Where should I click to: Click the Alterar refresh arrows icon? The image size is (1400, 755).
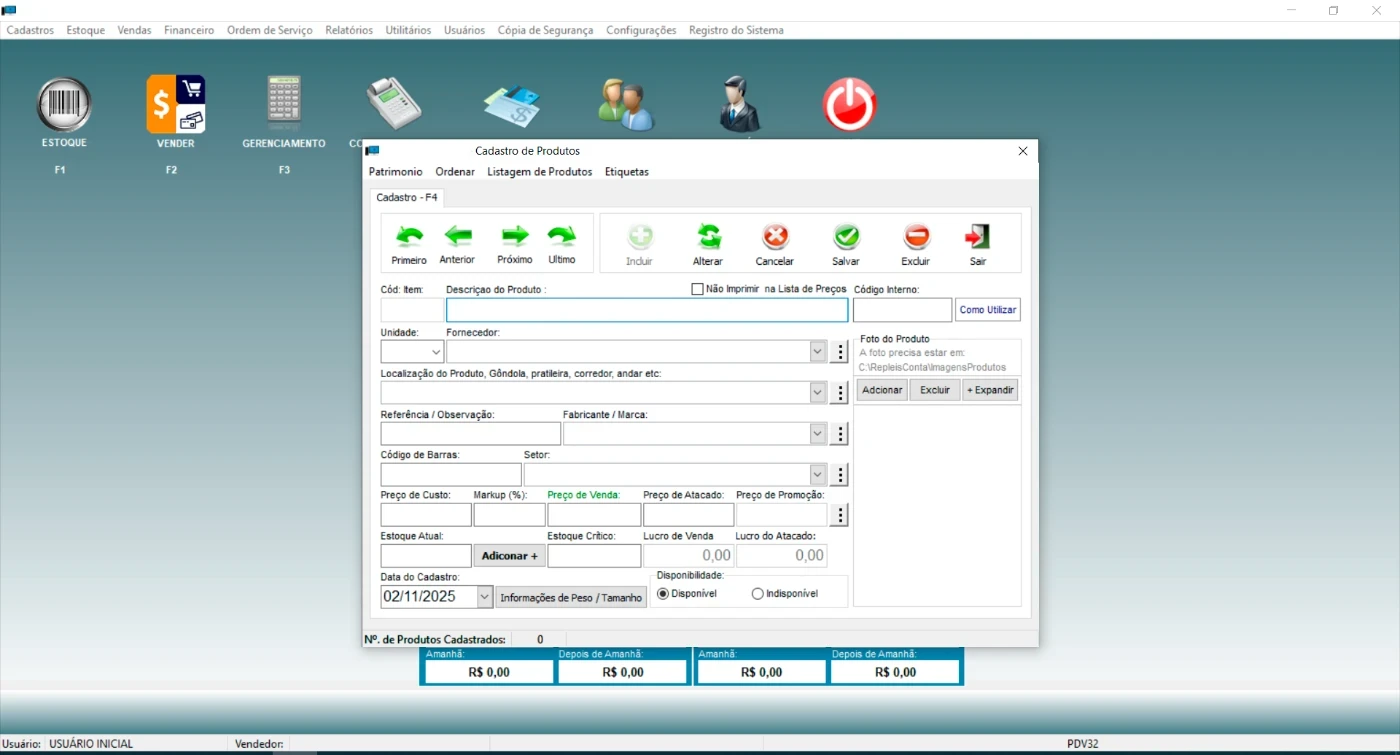click(708, 238)
